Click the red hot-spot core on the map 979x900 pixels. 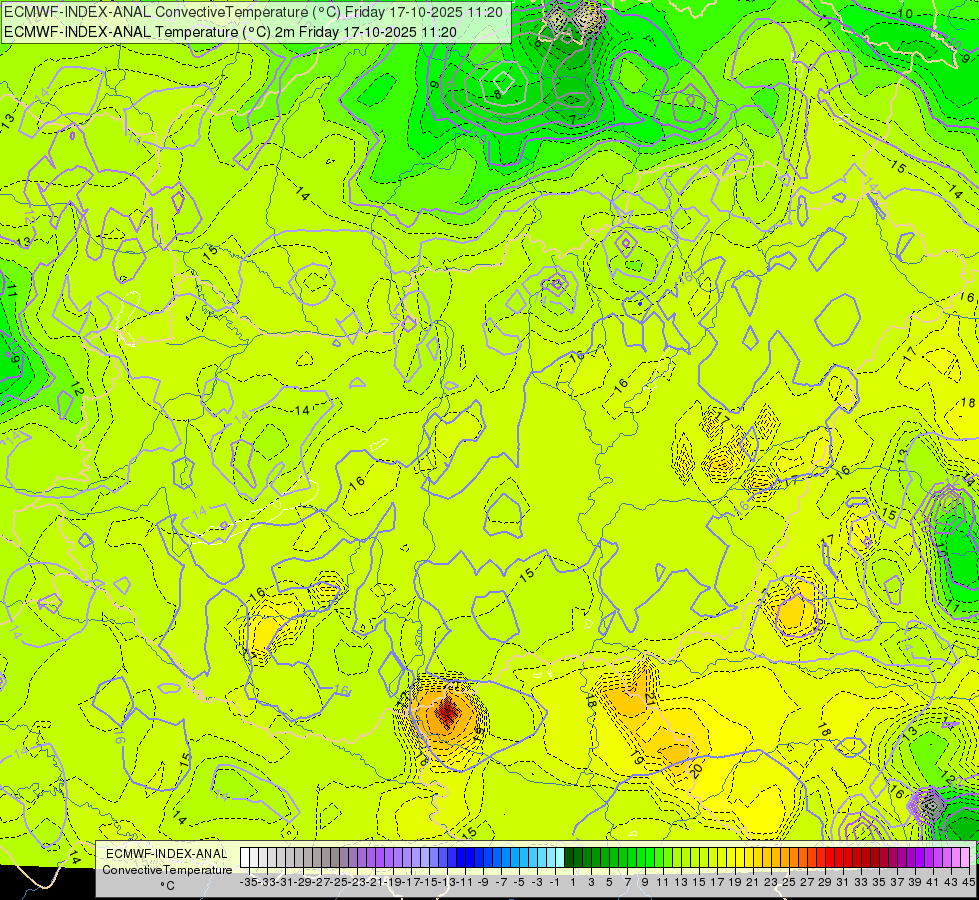tap(447, 711)
